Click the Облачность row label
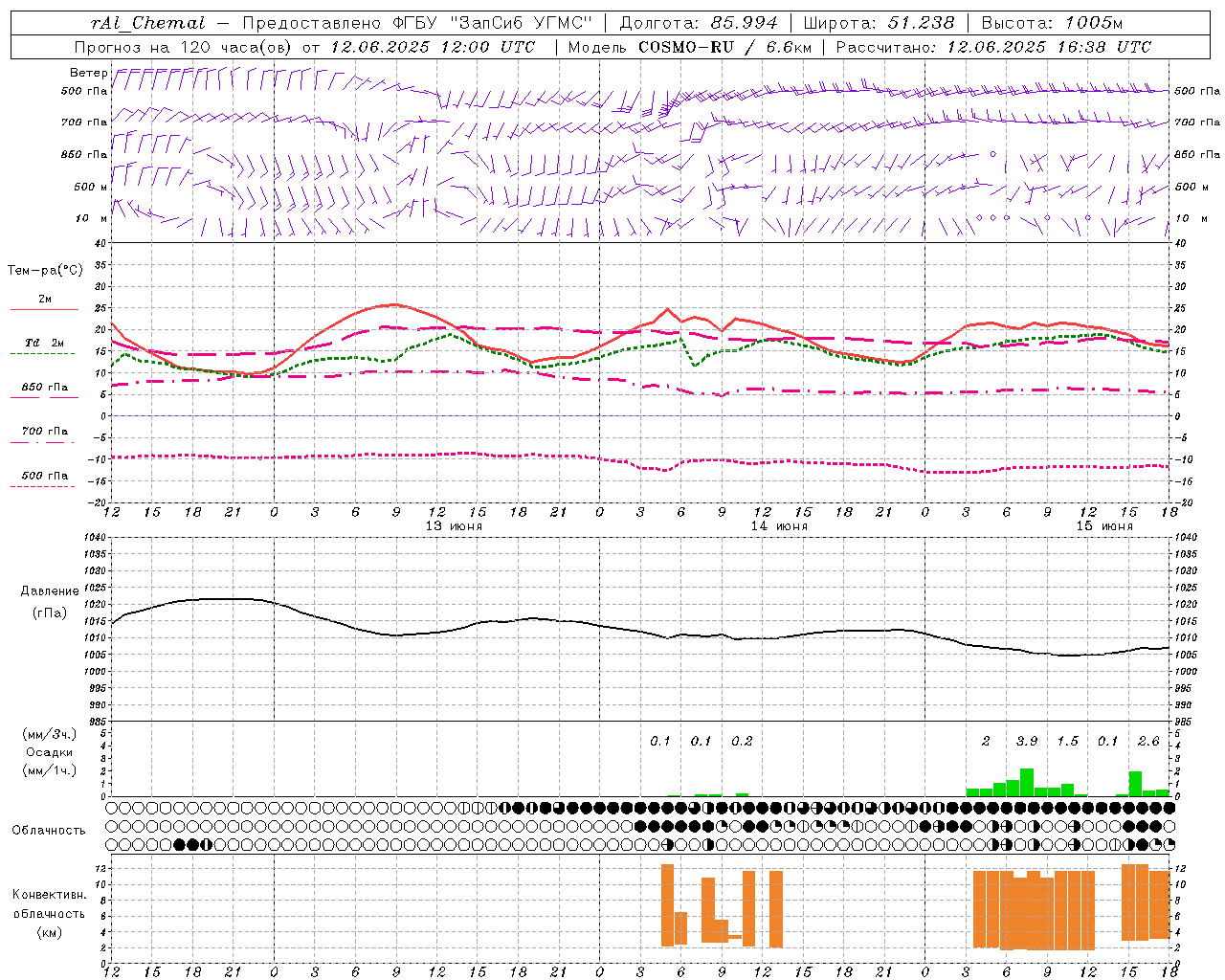 coord(49,831)
